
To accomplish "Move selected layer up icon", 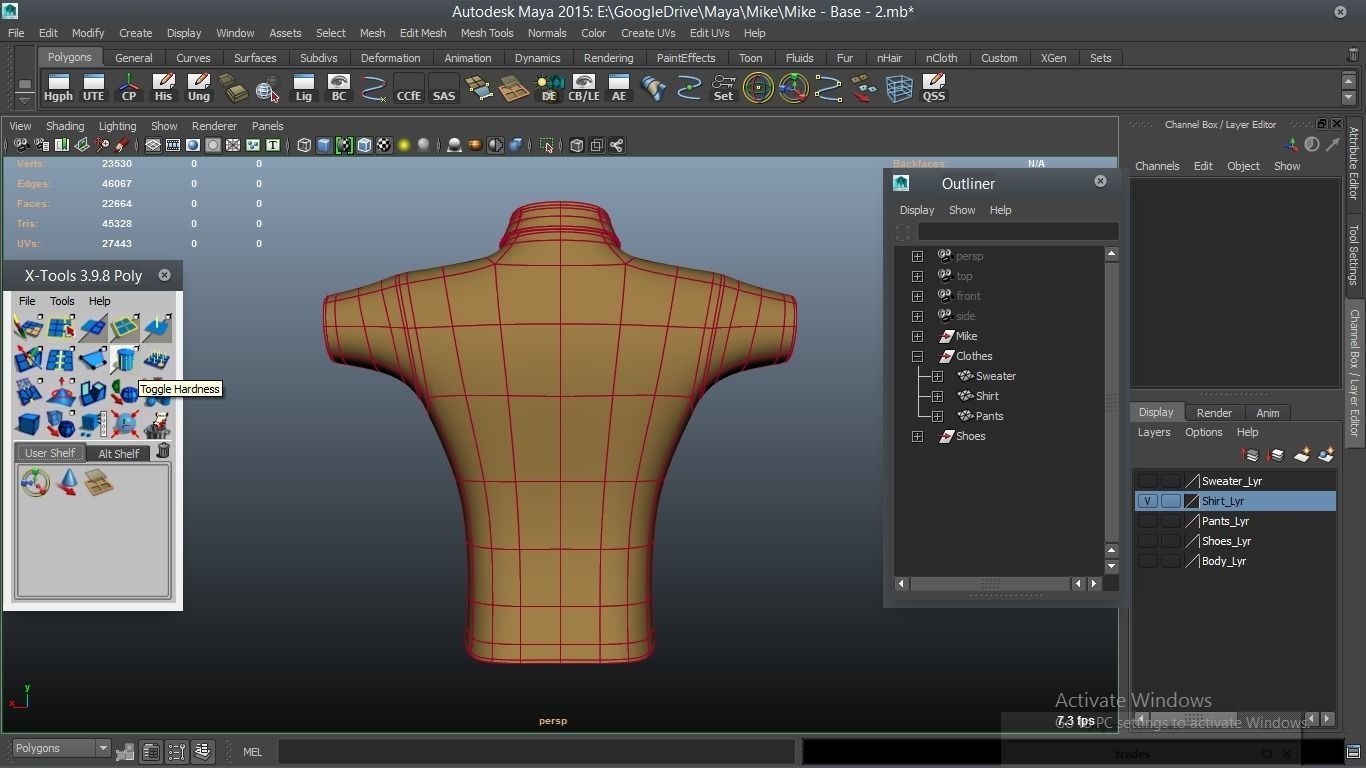I will click(1250, 455).
